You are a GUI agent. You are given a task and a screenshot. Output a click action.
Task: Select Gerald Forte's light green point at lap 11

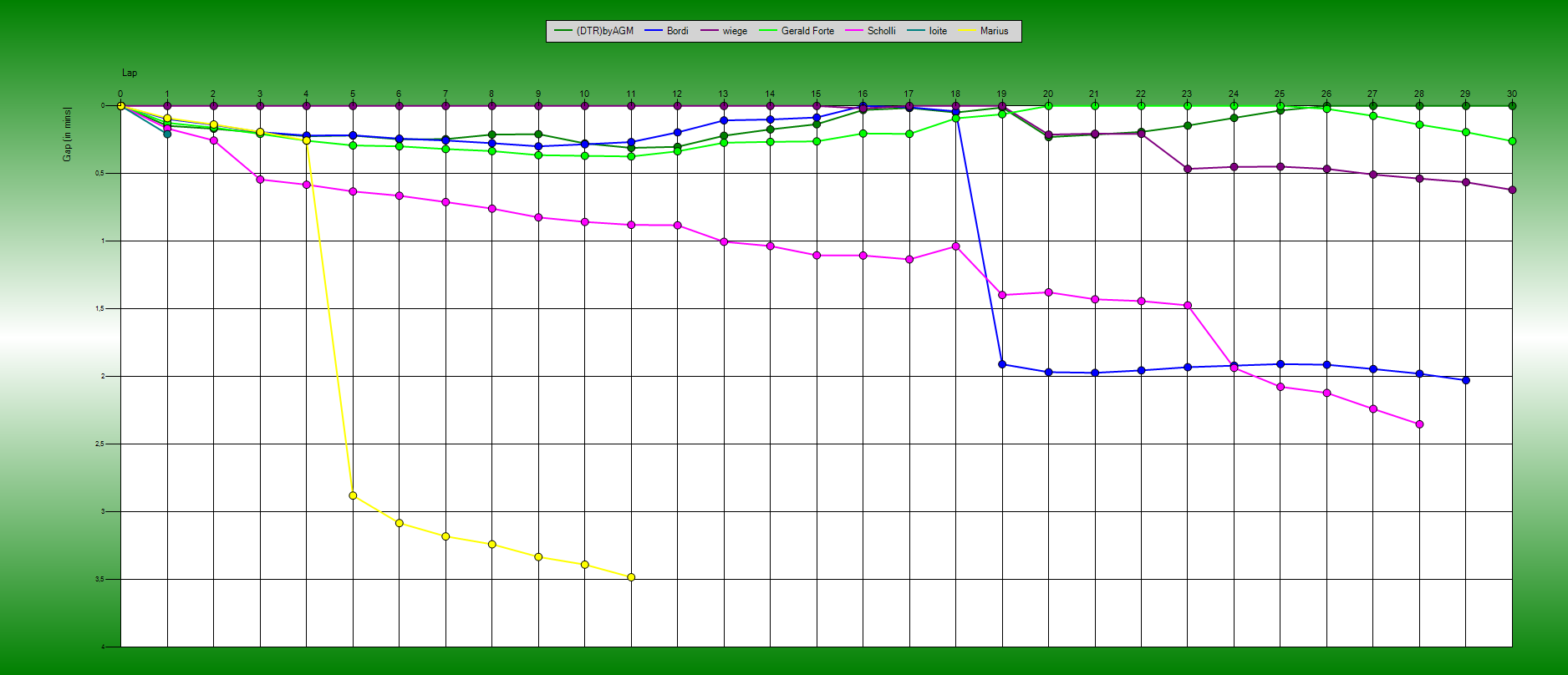click(631, 156)
